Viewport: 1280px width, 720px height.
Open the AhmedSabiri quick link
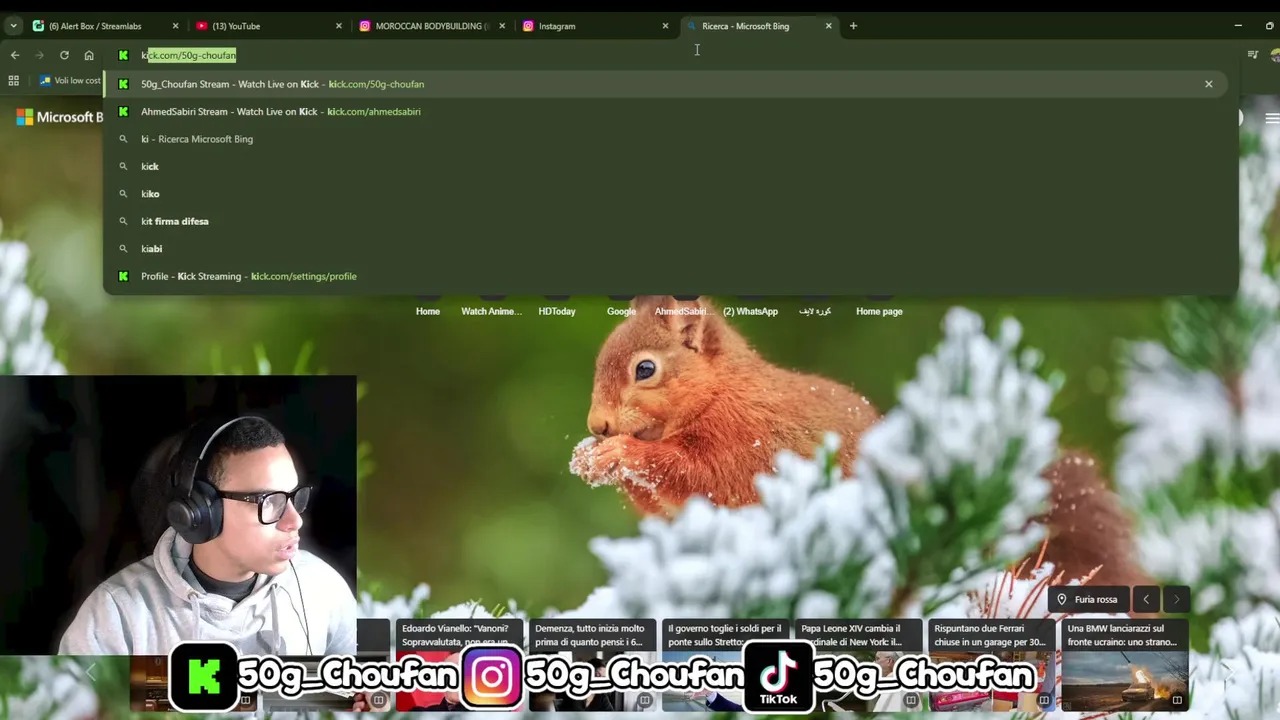coord(685,311)
